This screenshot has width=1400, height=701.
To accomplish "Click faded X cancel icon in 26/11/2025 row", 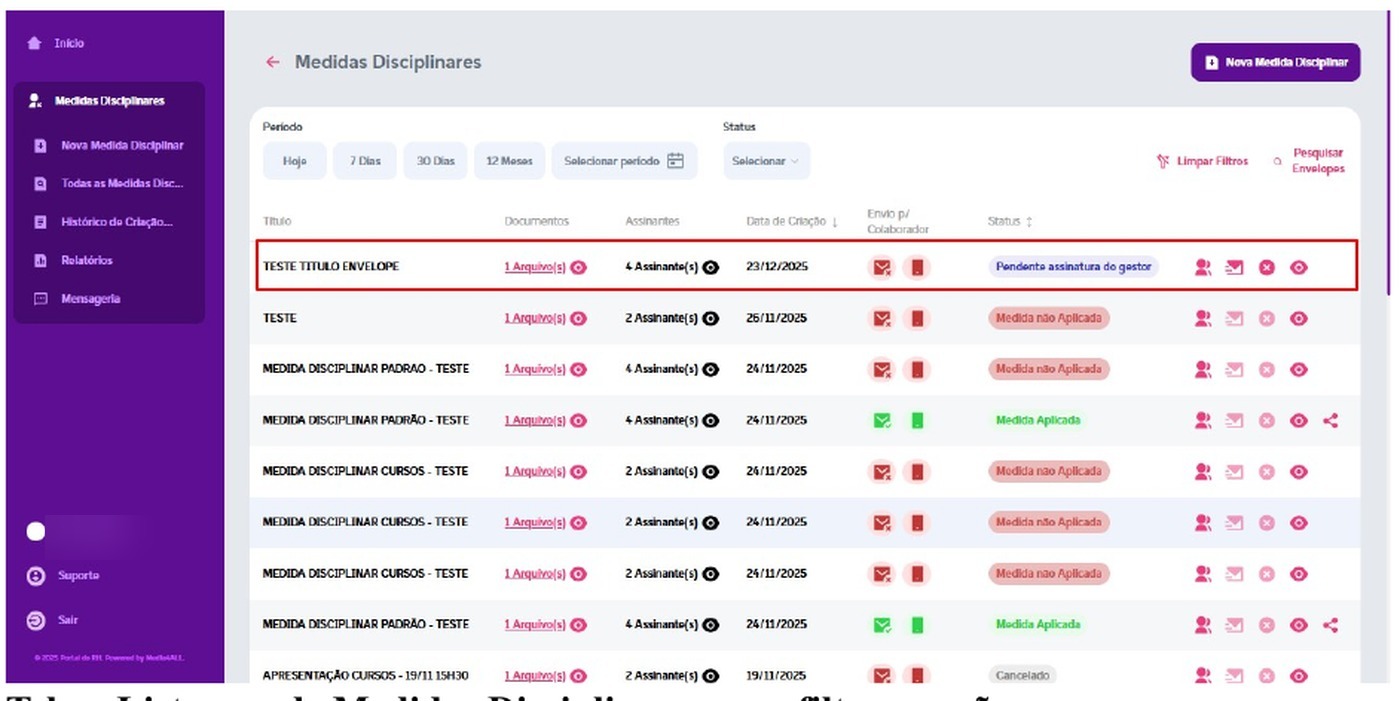I will tap(1267, 318).
